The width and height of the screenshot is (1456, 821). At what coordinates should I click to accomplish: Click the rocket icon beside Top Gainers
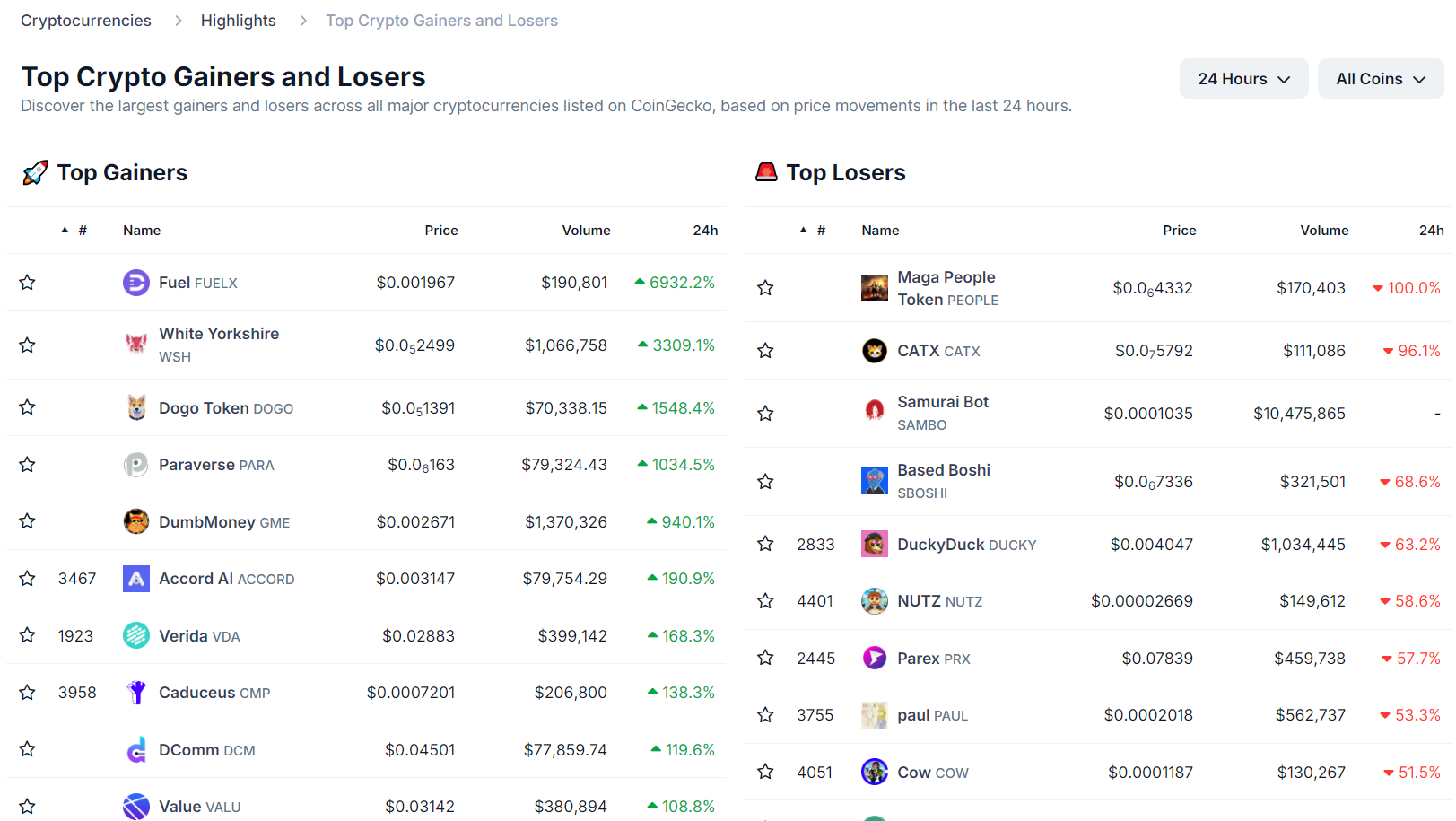(35, 172)
